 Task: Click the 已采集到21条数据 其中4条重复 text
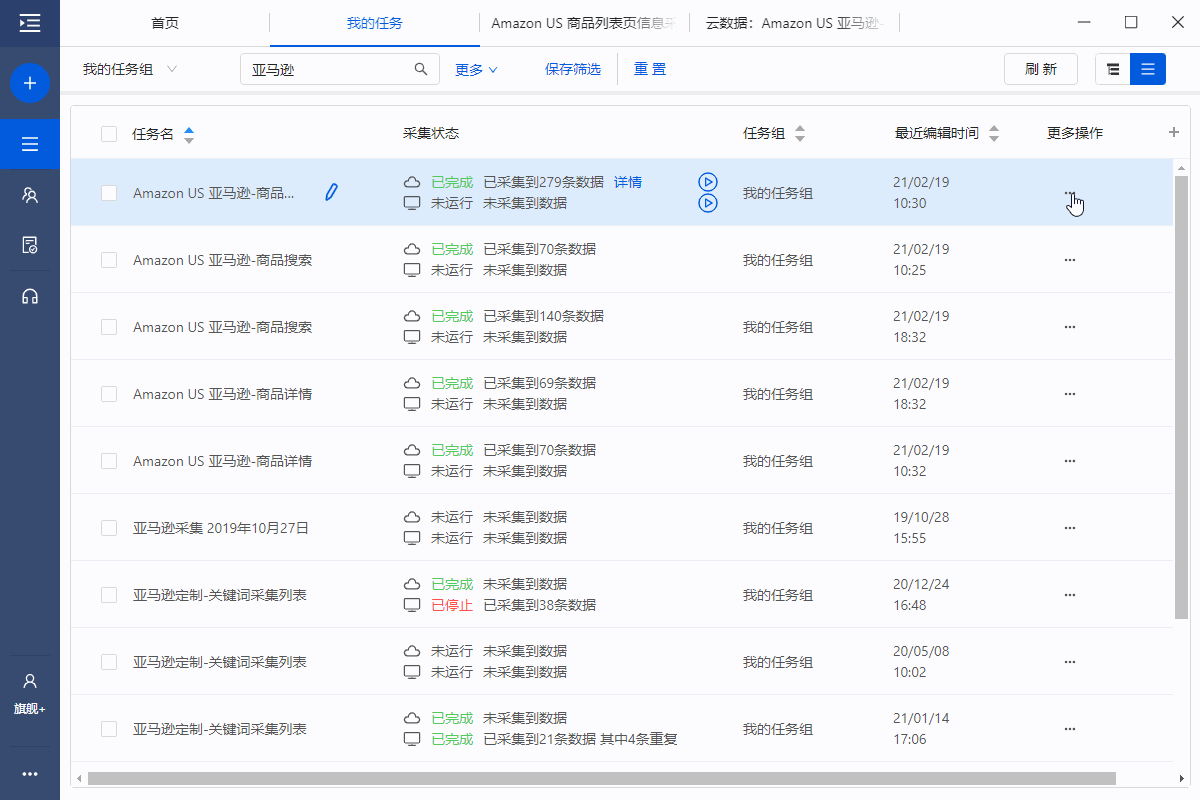coord(581,739)
